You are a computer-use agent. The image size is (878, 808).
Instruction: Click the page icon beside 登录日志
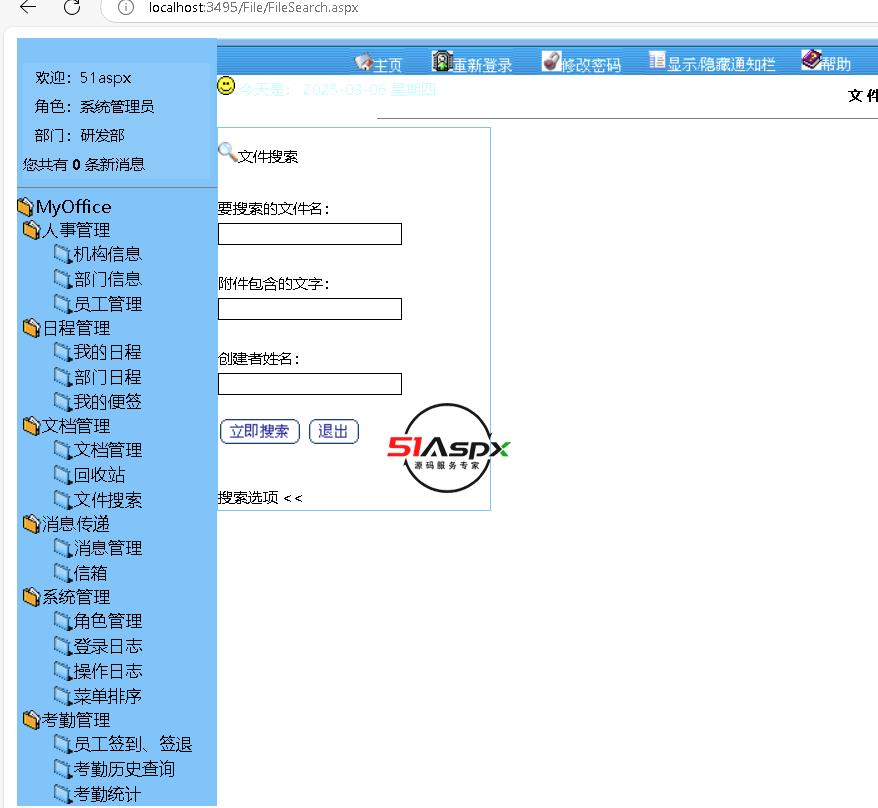tap(63, 646)
